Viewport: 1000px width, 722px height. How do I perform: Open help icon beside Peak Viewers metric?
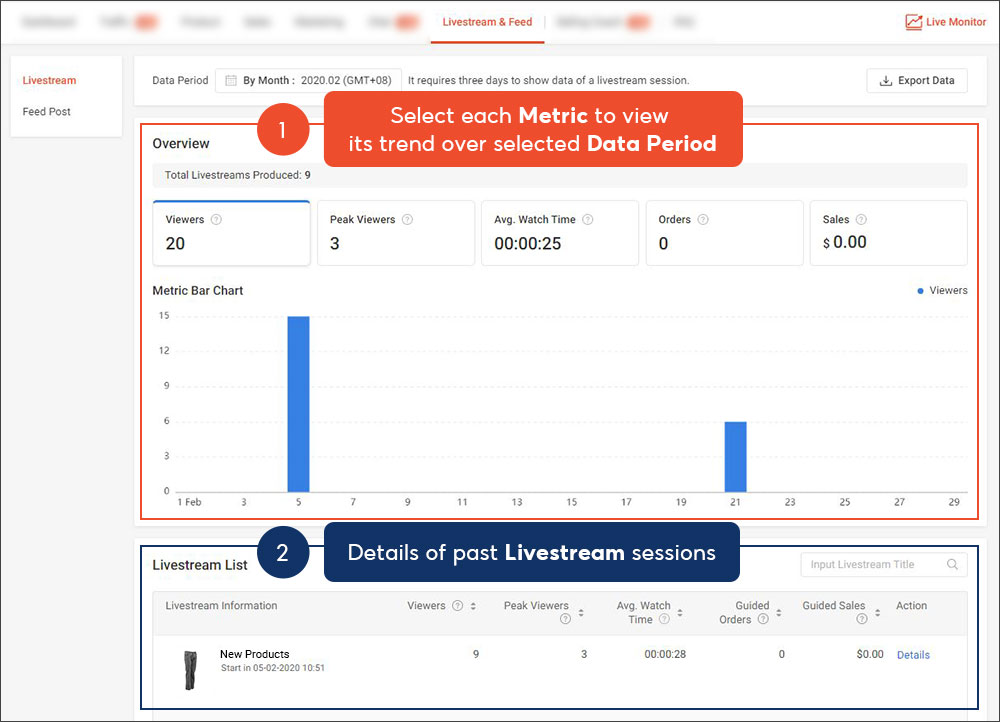(407, 219)
